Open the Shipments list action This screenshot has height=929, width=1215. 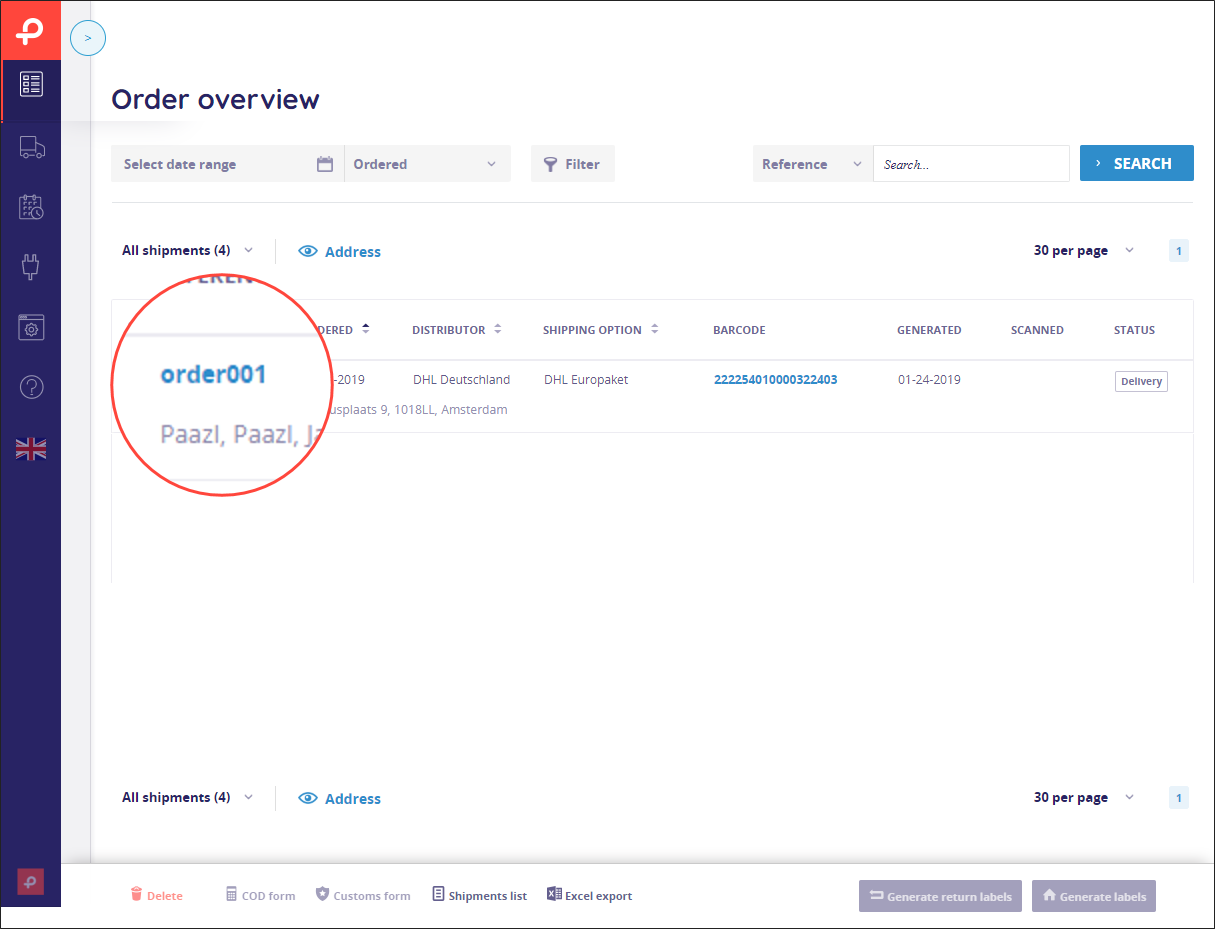(480, 895)
